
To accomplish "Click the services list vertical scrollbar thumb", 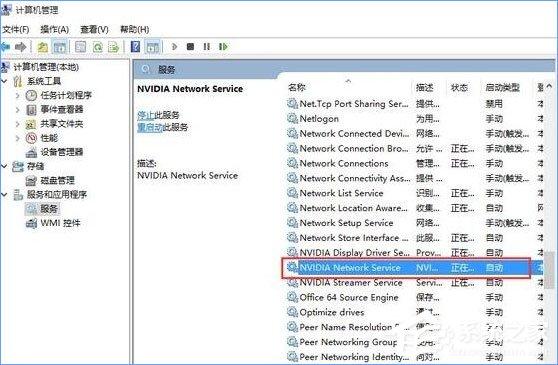I will click(x=549, y=269).
